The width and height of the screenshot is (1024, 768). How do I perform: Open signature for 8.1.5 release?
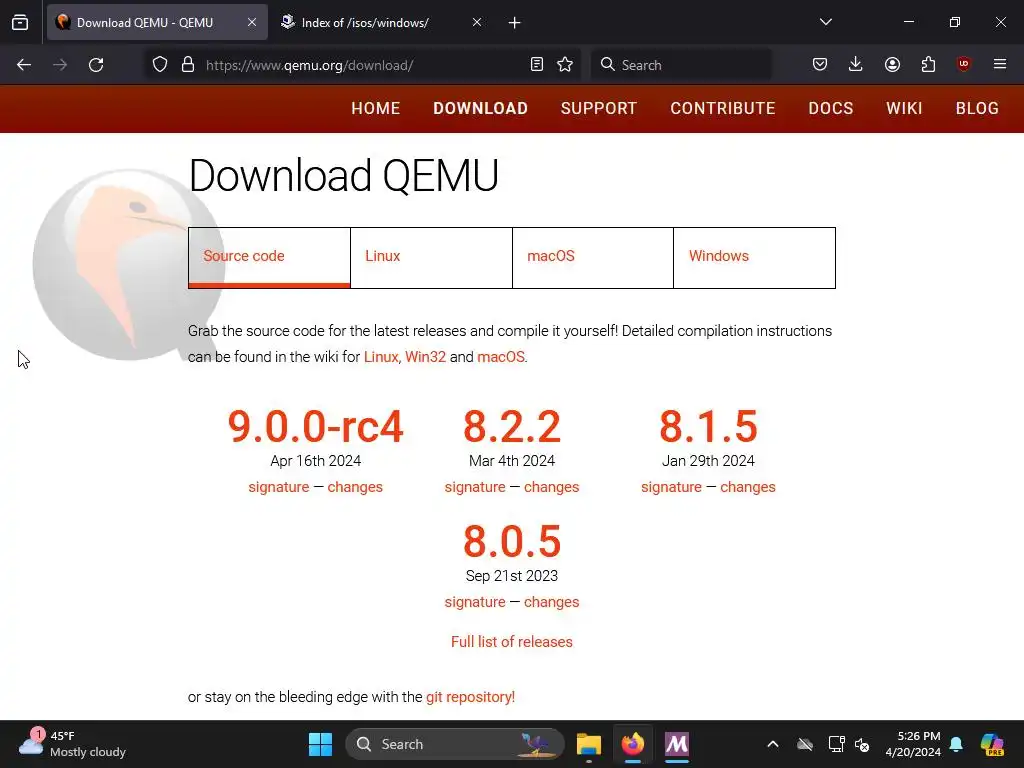671,487
